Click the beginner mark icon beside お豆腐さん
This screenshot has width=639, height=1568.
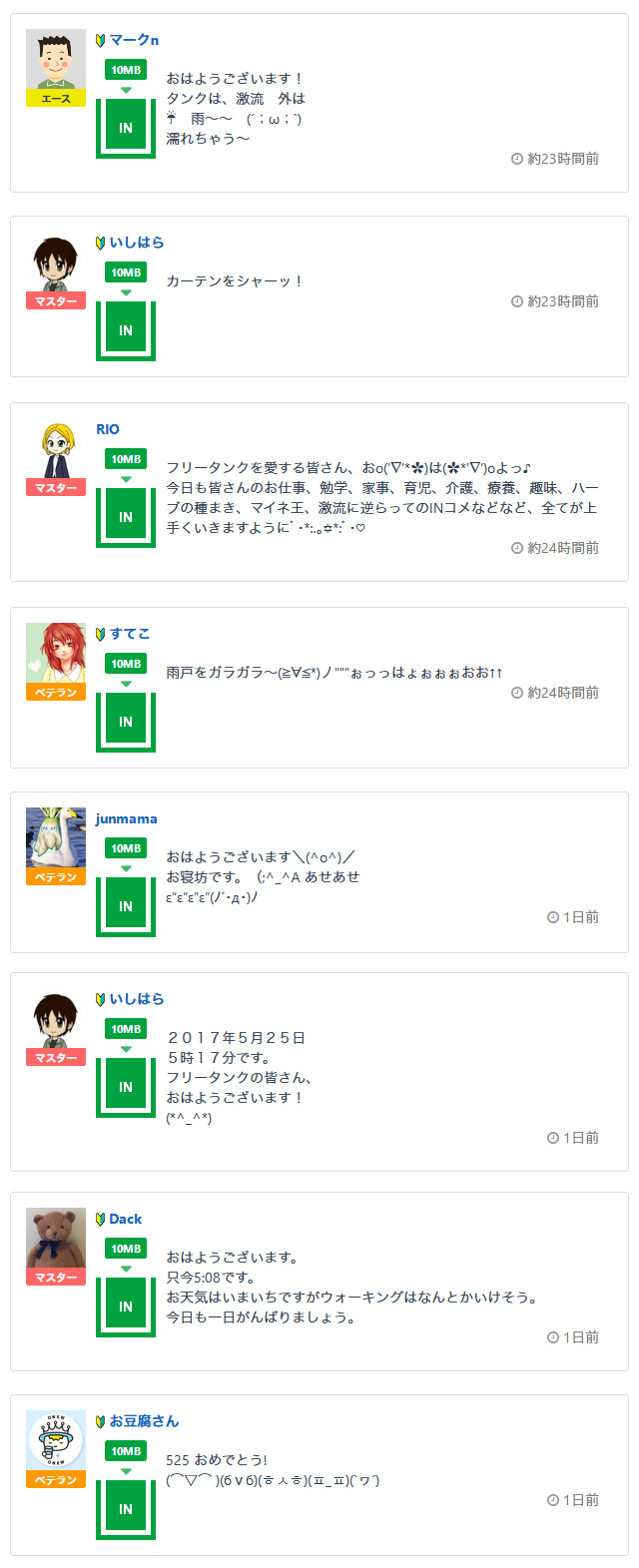coord(101,1421)
